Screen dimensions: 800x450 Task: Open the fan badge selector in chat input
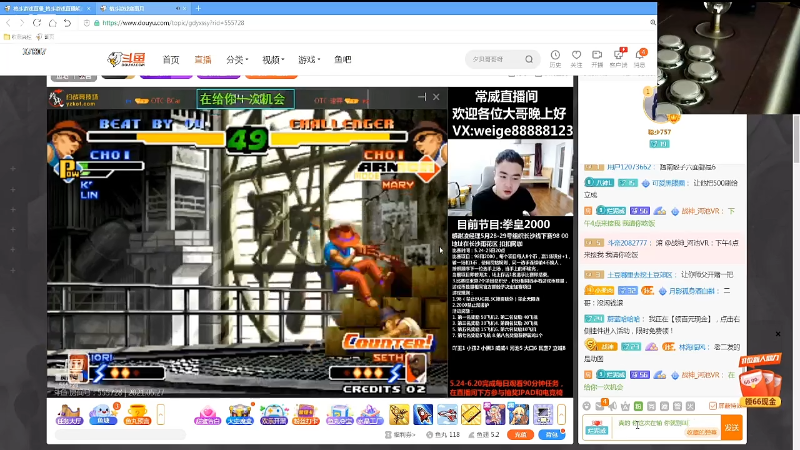point(596,427)
